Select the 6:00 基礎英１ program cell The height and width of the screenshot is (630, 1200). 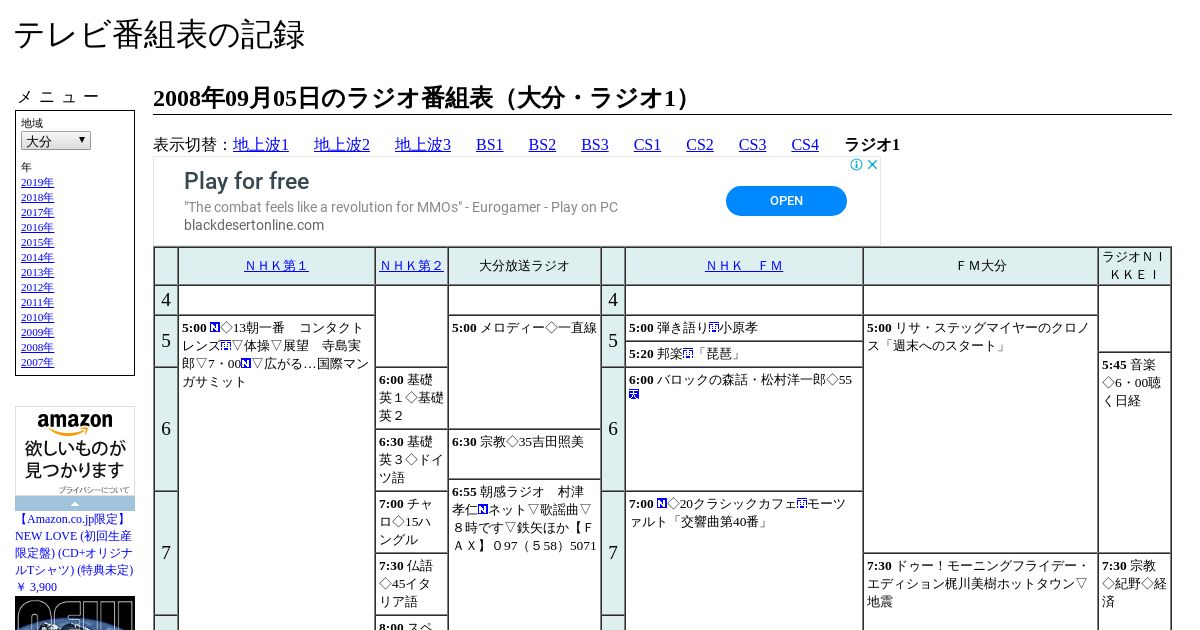pos(411,398)
